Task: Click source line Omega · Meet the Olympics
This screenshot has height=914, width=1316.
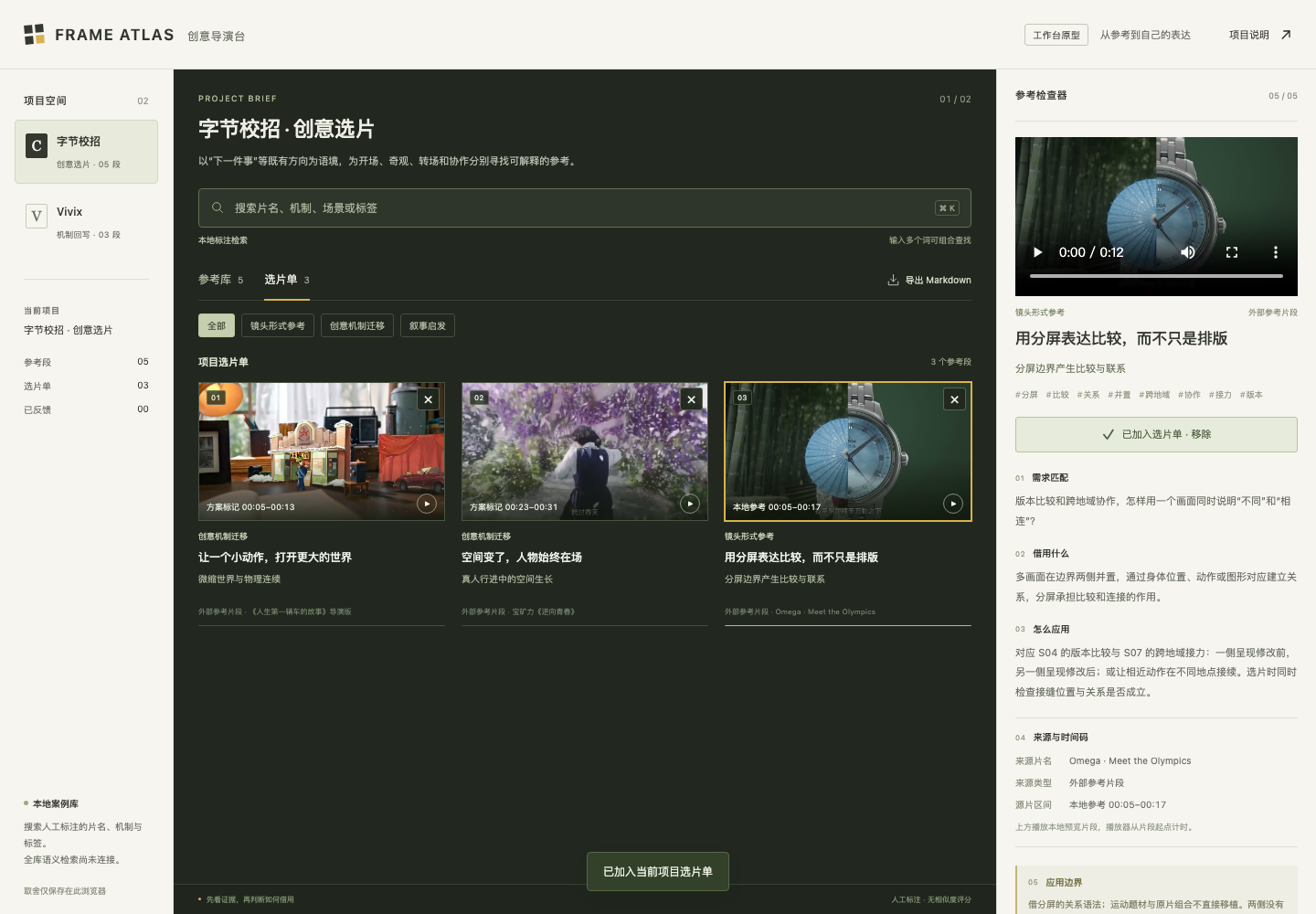Action: coord(1130,760)
